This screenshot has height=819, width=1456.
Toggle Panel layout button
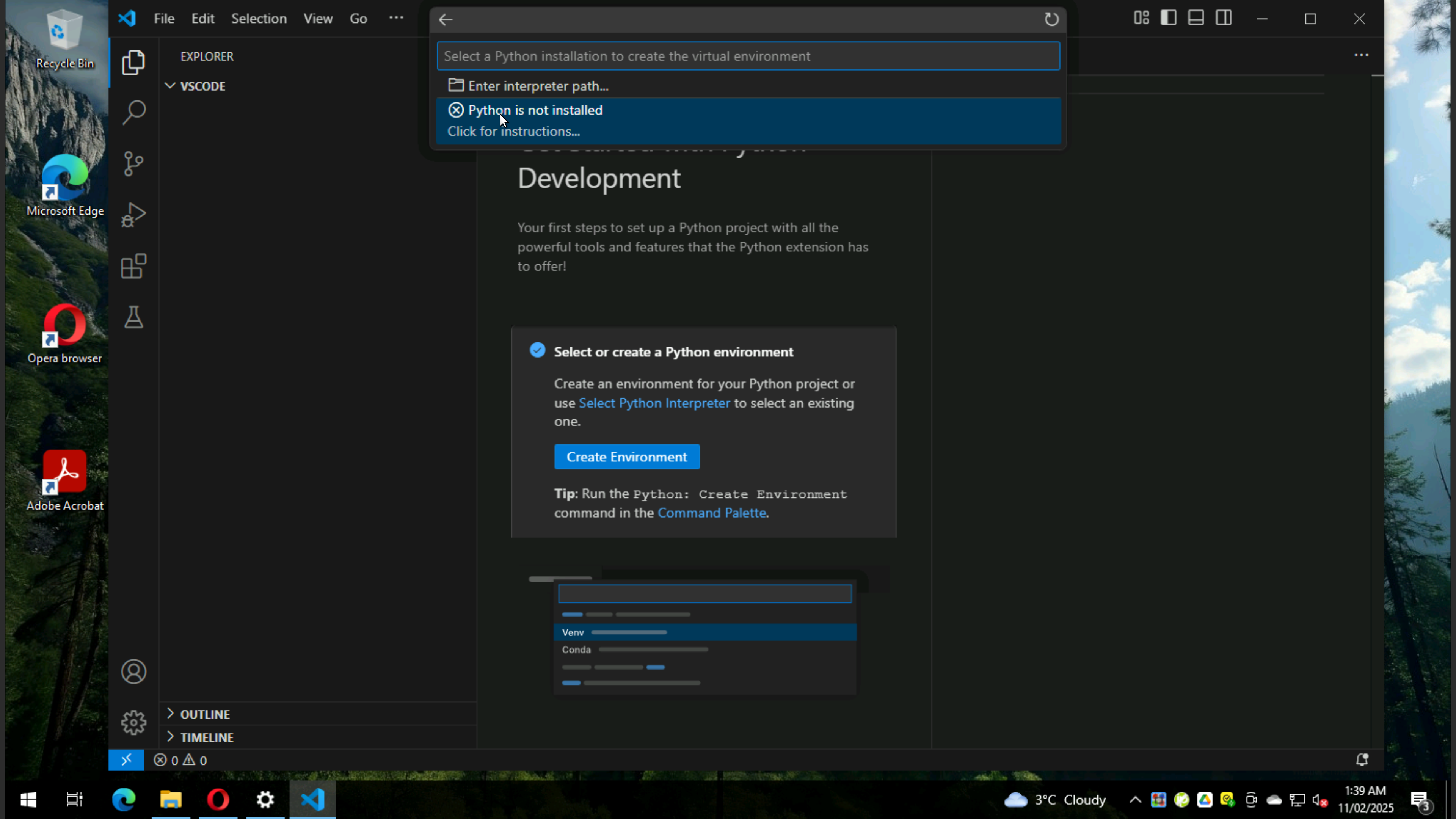click(x=1196, y=18)
